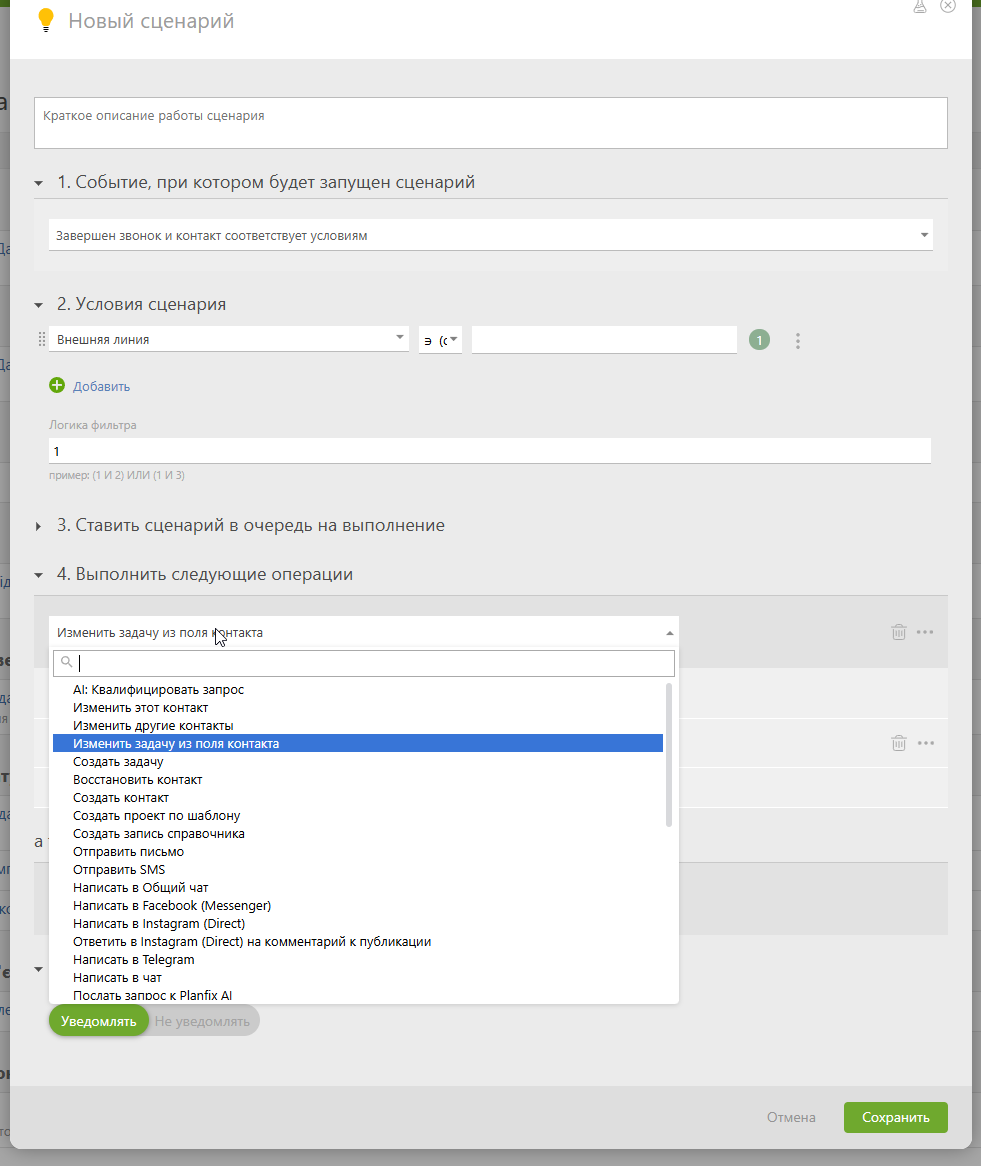The image size is (981, 1166).
Task: Switch toggle to Уведомлять
Action: [x=98, y=1021]
